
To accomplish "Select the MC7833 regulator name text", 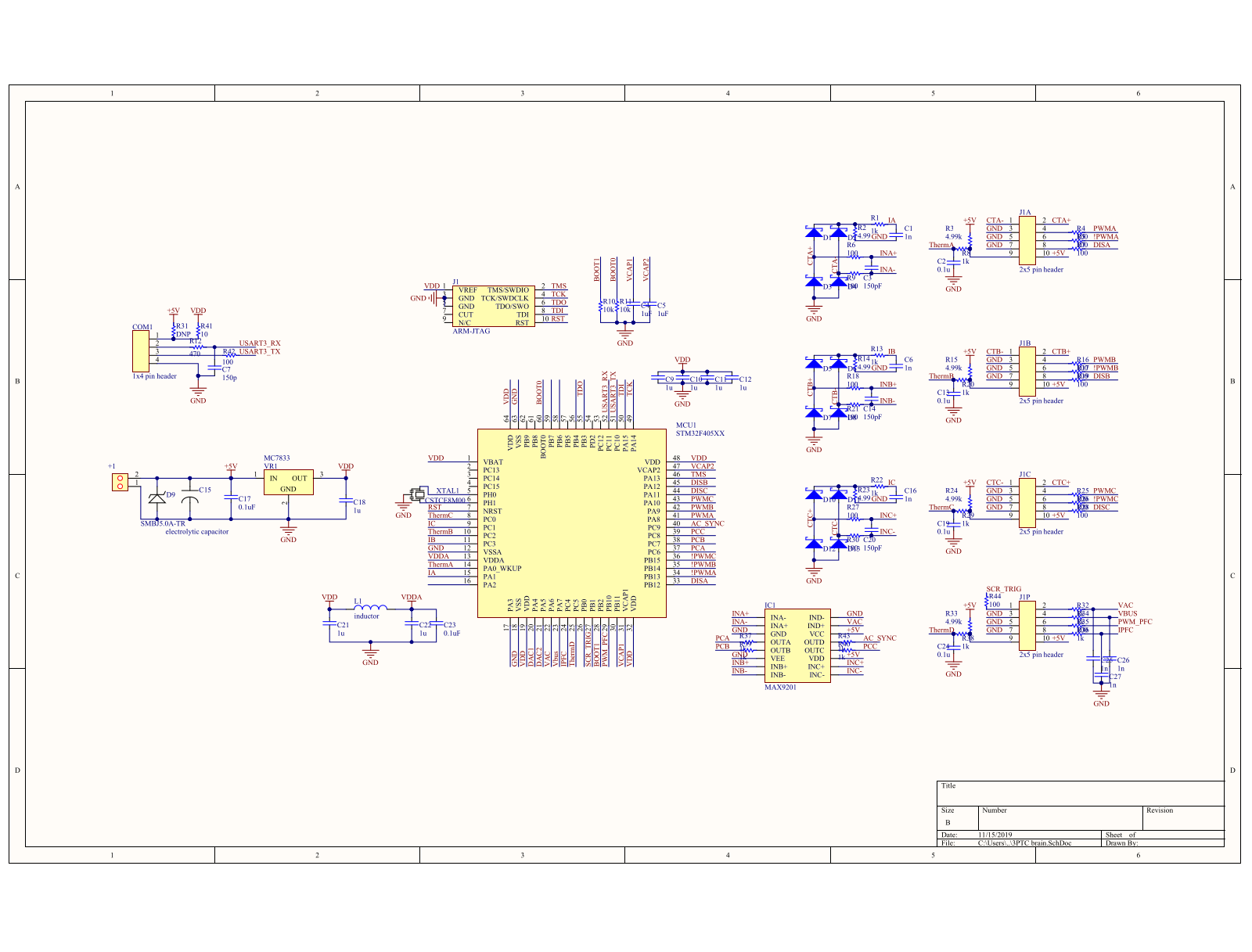I will point(277,458).
